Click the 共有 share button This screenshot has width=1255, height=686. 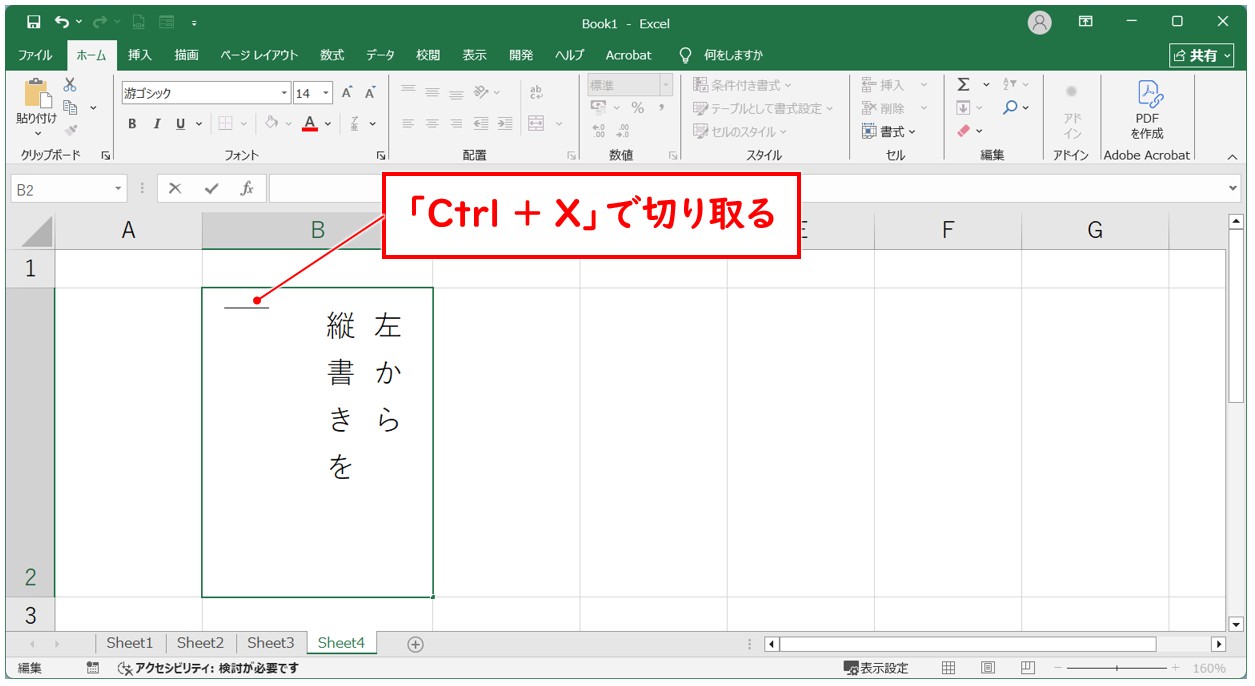1203,55
